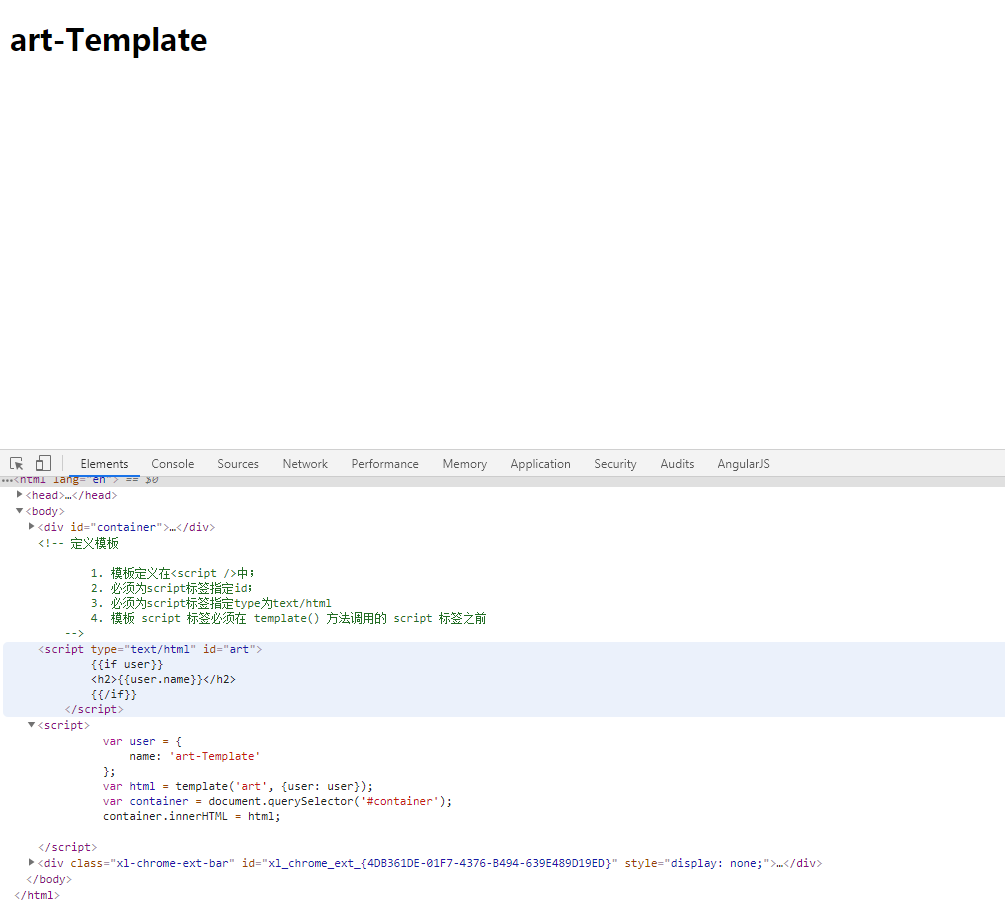Image resolution: width=1005 pixels, height=907 pixels.
Task: Collapse the body element node
Action: pyautogui.click(x=19, y=511)
